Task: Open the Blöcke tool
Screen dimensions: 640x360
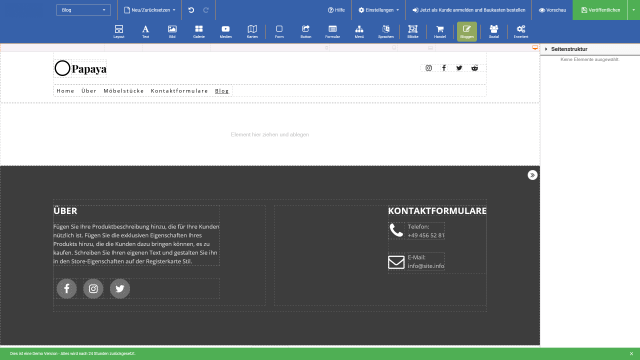Action: coord(413,31)
